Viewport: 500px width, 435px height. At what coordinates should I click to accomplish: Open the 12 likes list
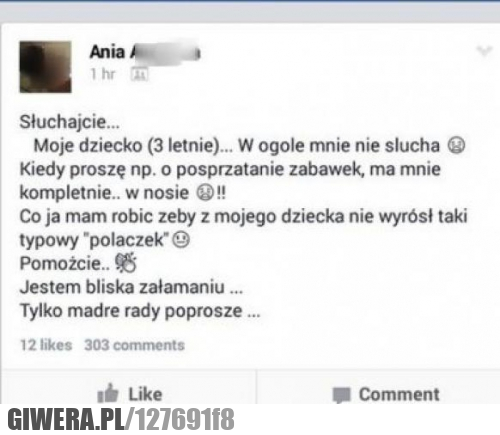(46, 345)
